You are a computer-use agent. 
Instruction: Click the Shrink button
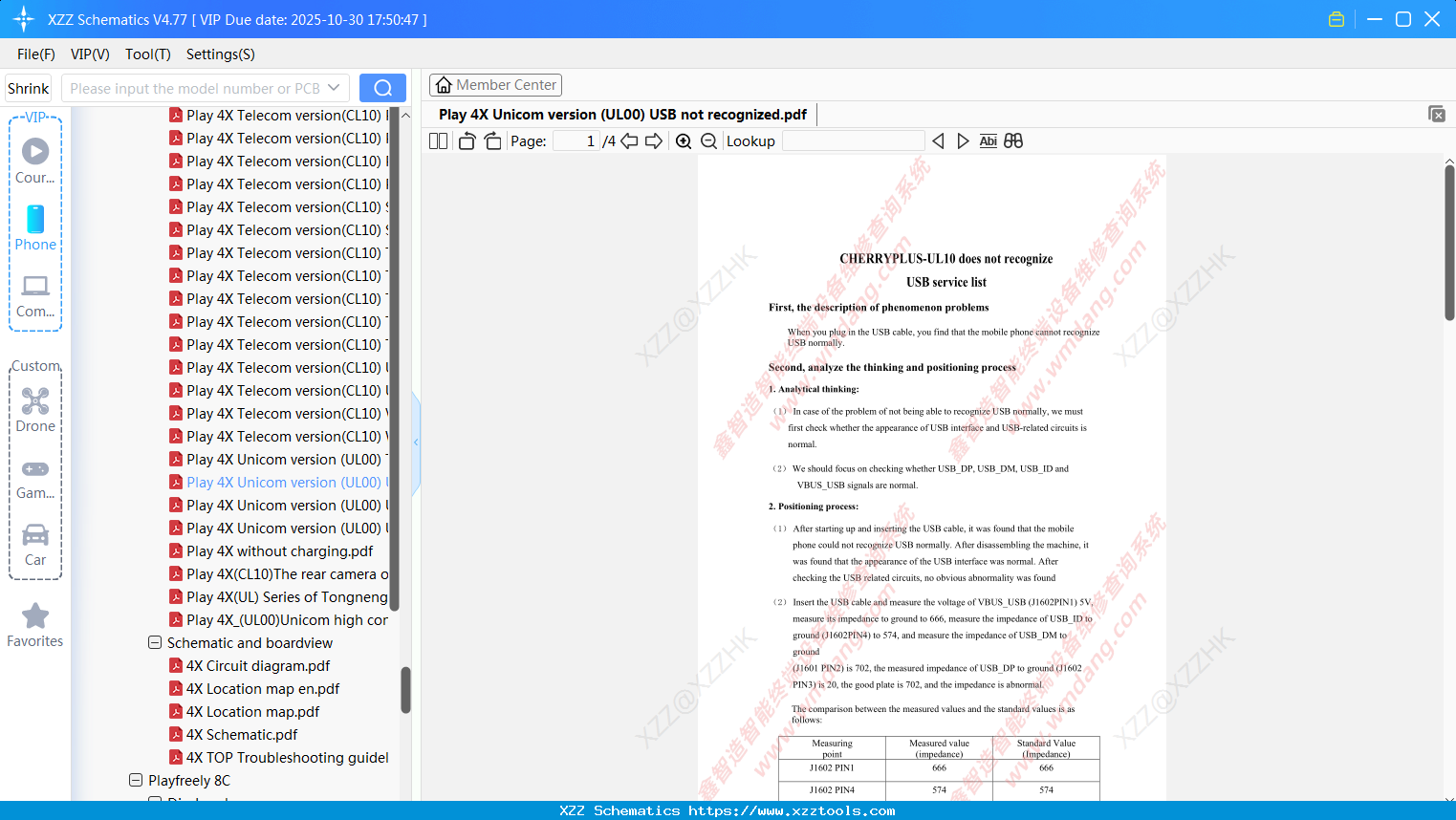(29, 88)
